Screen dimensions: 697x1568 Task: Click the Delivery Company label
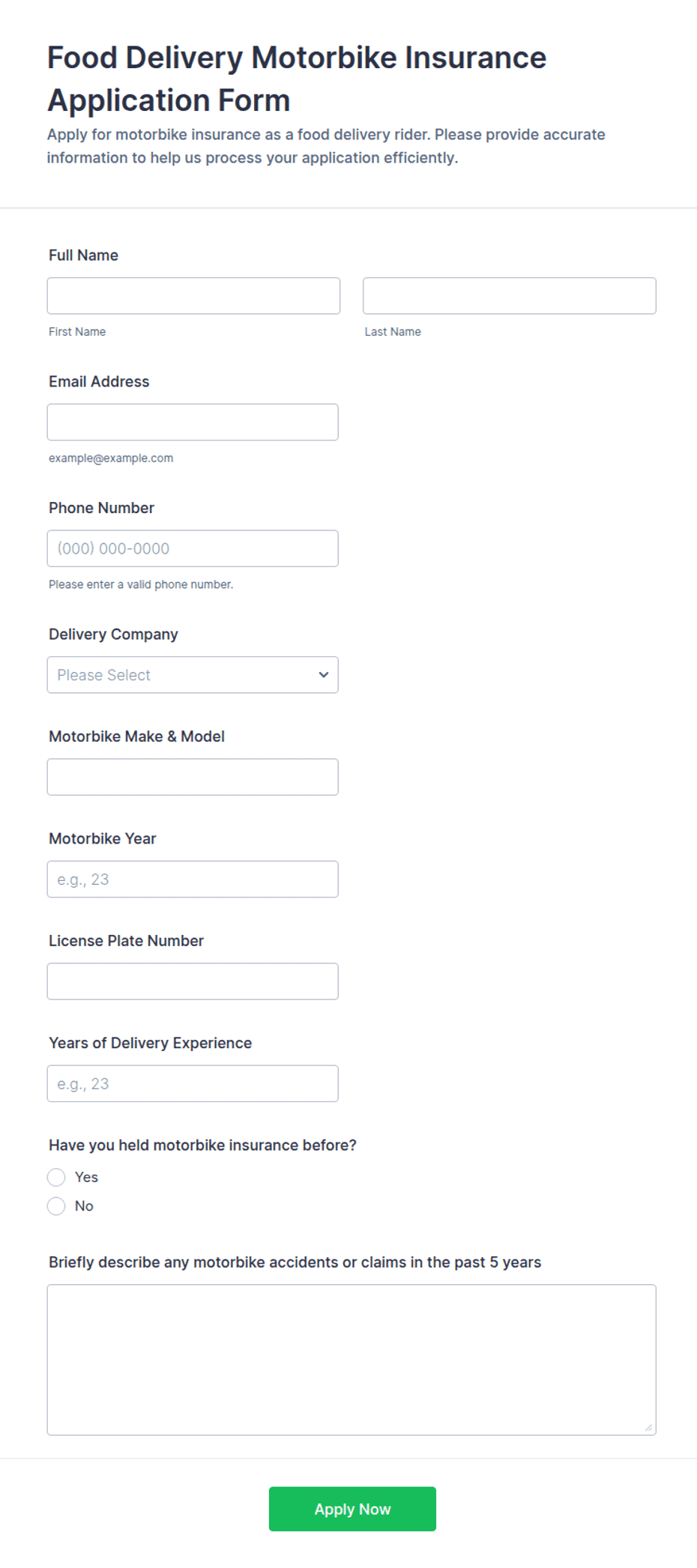(x=113, y=635)
